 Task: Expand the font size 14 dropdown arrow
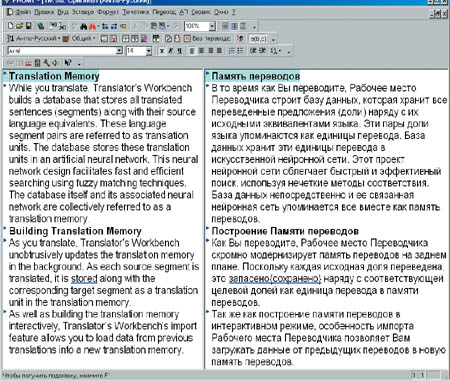[149, 51]
